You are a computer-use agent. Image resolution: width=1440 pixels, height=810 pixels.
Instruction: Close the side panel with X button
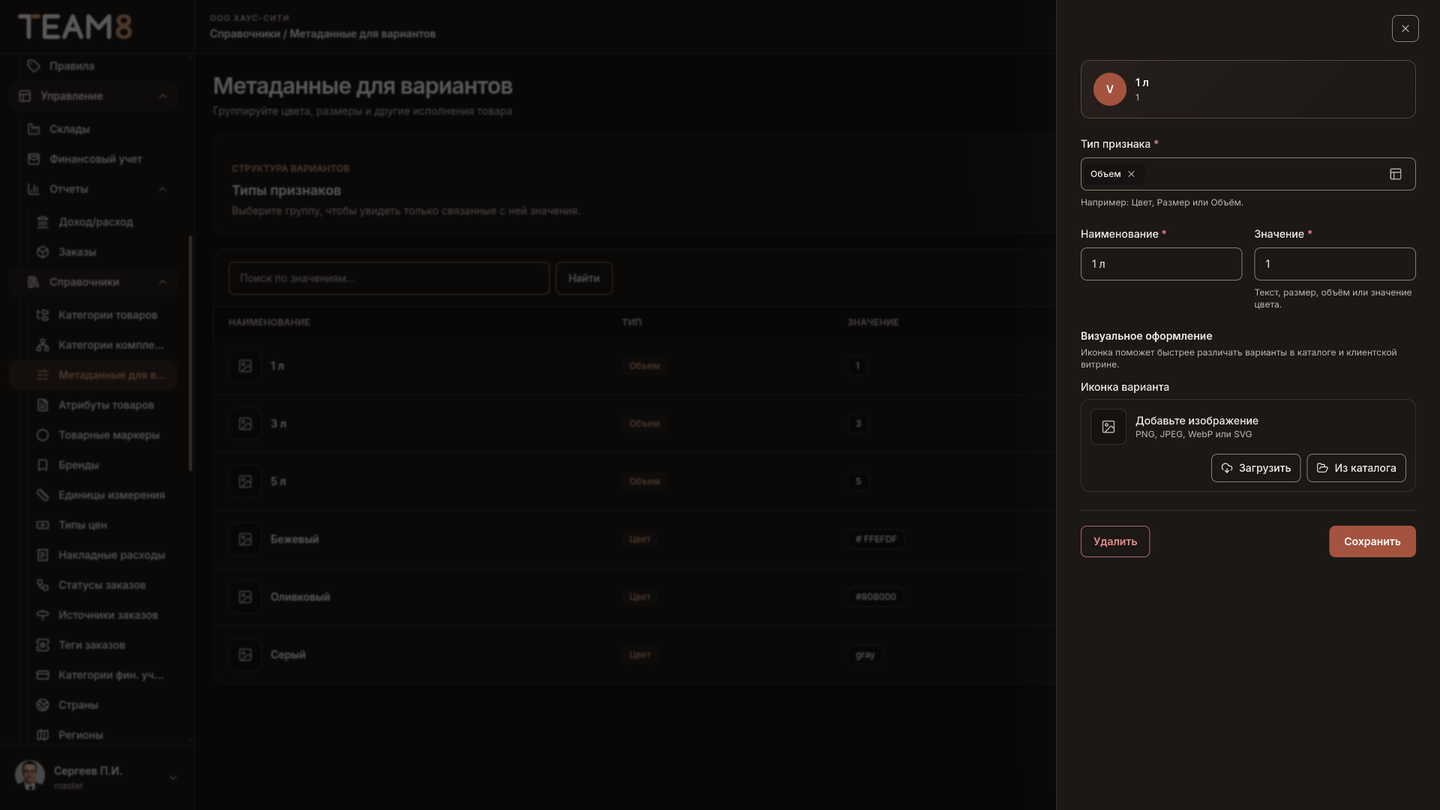click(x=1405, y=28)
